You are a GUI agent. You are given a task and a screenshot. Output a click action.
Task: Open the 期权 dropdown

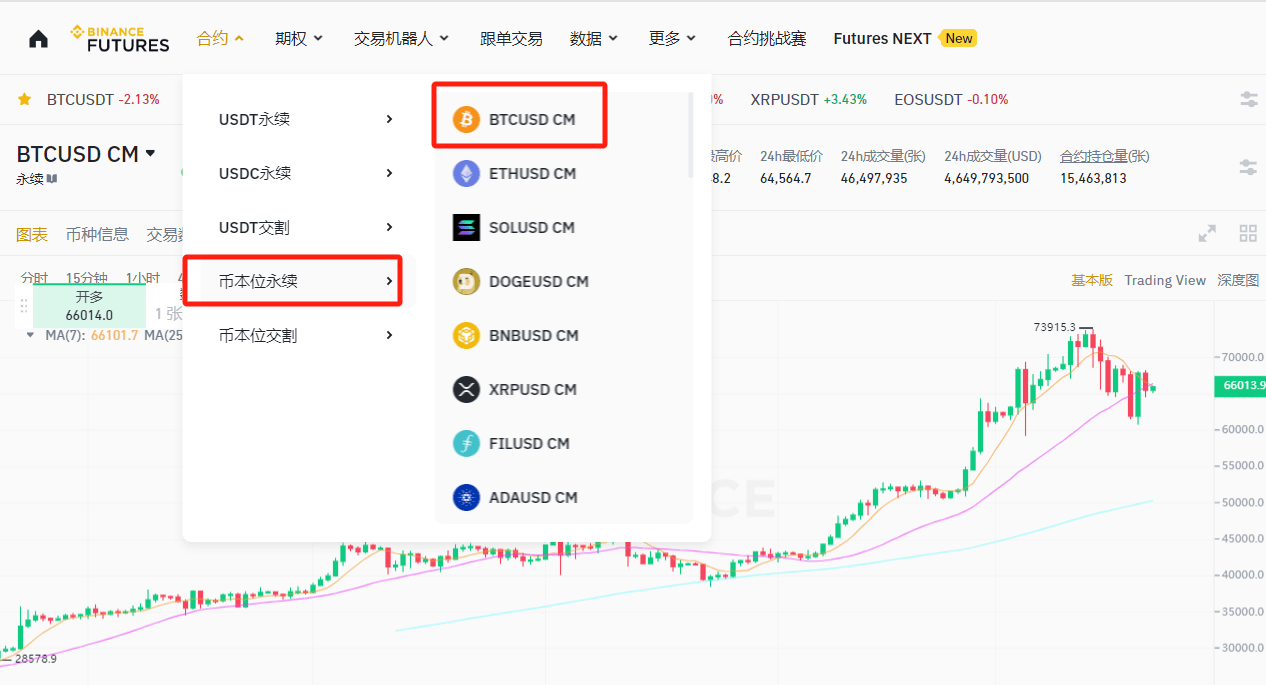[299, 38]
